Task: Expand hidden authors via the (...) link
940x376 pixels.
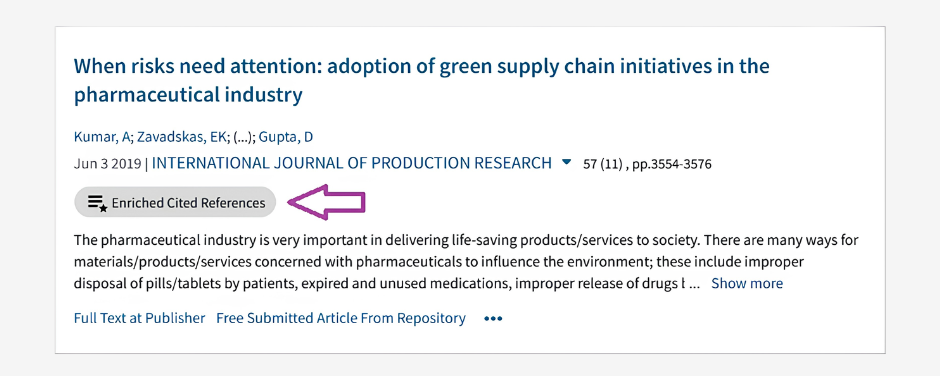Action: pyautogui.click(x=244, y=137)
